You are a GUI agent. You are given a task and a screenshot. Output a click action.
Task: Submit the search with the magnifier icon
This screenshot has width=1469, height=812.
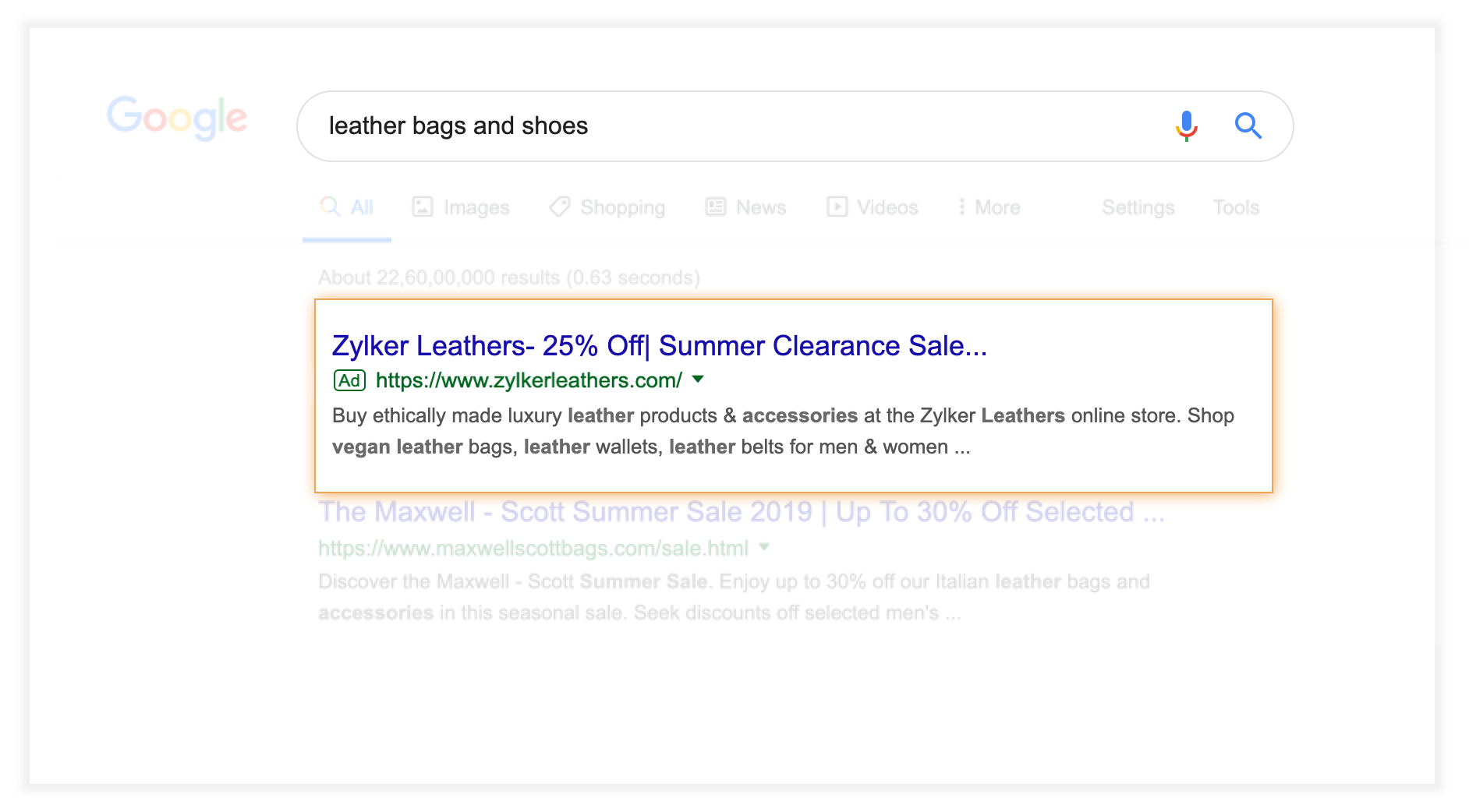coord(1248,125)
